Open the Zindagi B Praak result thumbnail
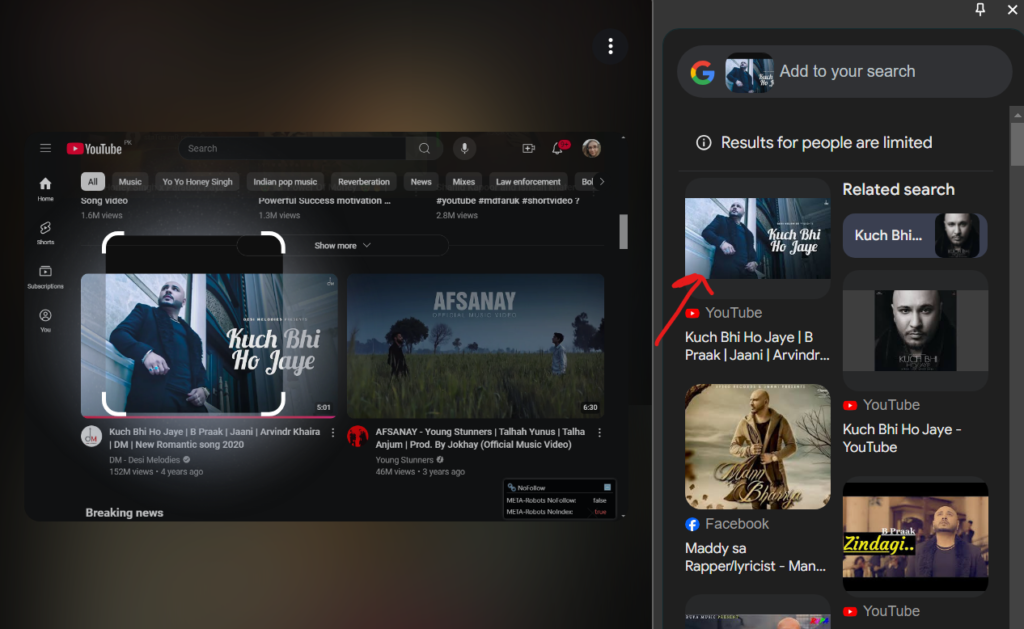Viewport: 1024px width, 629px height. (915, 536)
